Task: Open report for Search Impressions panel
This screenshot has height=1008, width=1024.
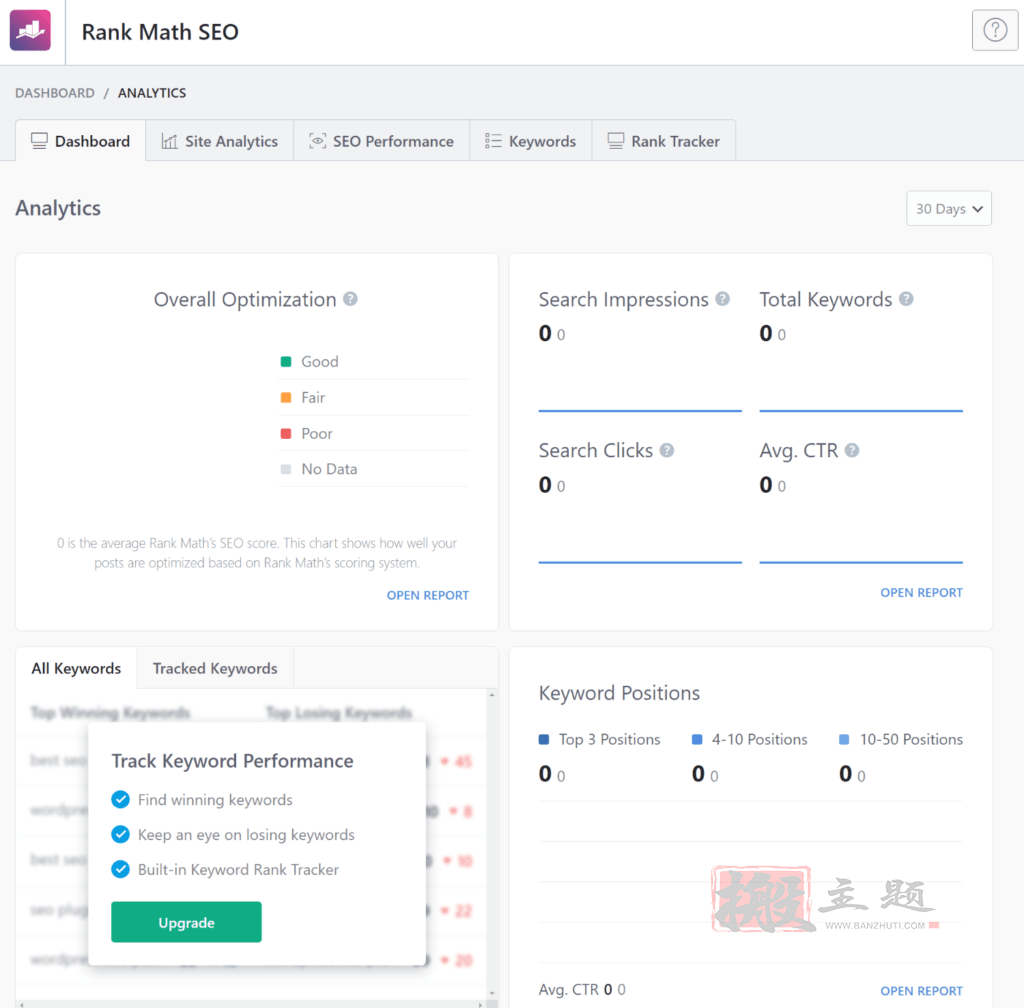Action: 921,593
